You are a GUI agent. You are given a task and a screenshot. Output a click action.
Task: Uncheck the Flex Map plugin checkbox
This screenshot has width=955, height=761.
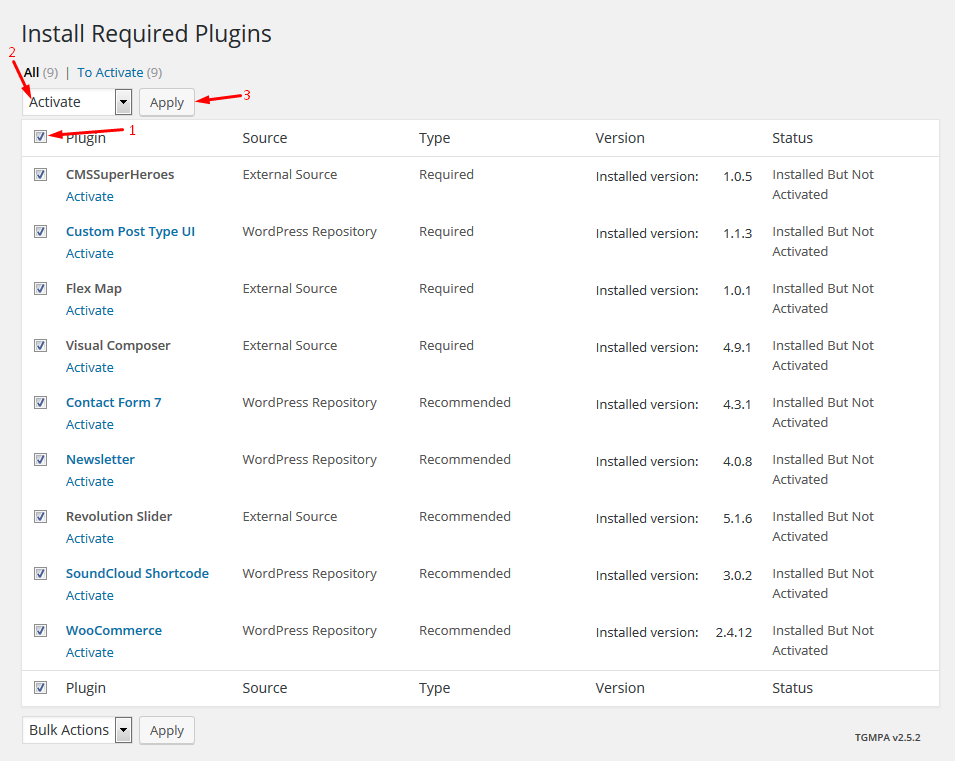(40, 288)
